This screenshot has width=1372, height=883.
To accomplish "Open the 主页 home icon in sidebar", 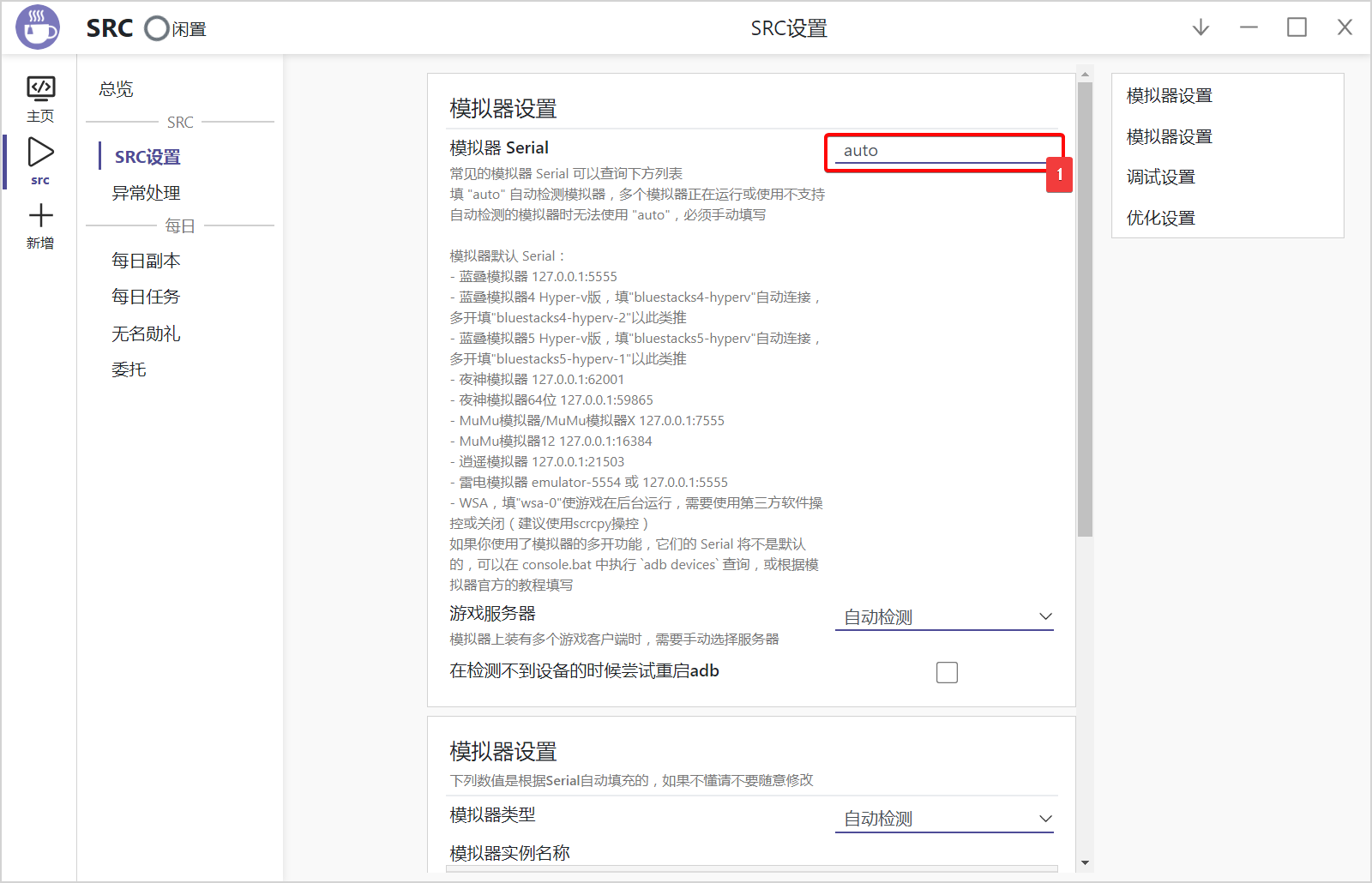I will (40, 99).
